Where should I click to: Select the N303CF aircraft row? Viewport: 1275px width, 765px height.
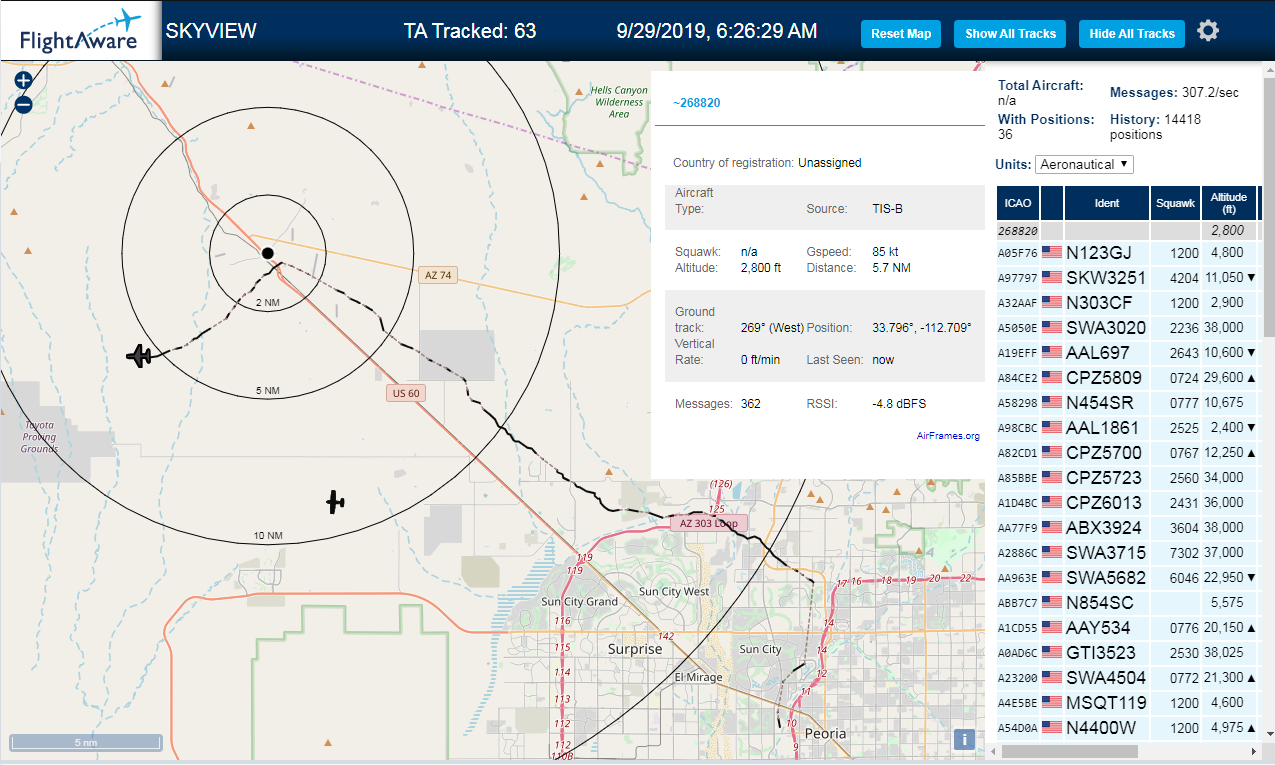[1127, 303]
